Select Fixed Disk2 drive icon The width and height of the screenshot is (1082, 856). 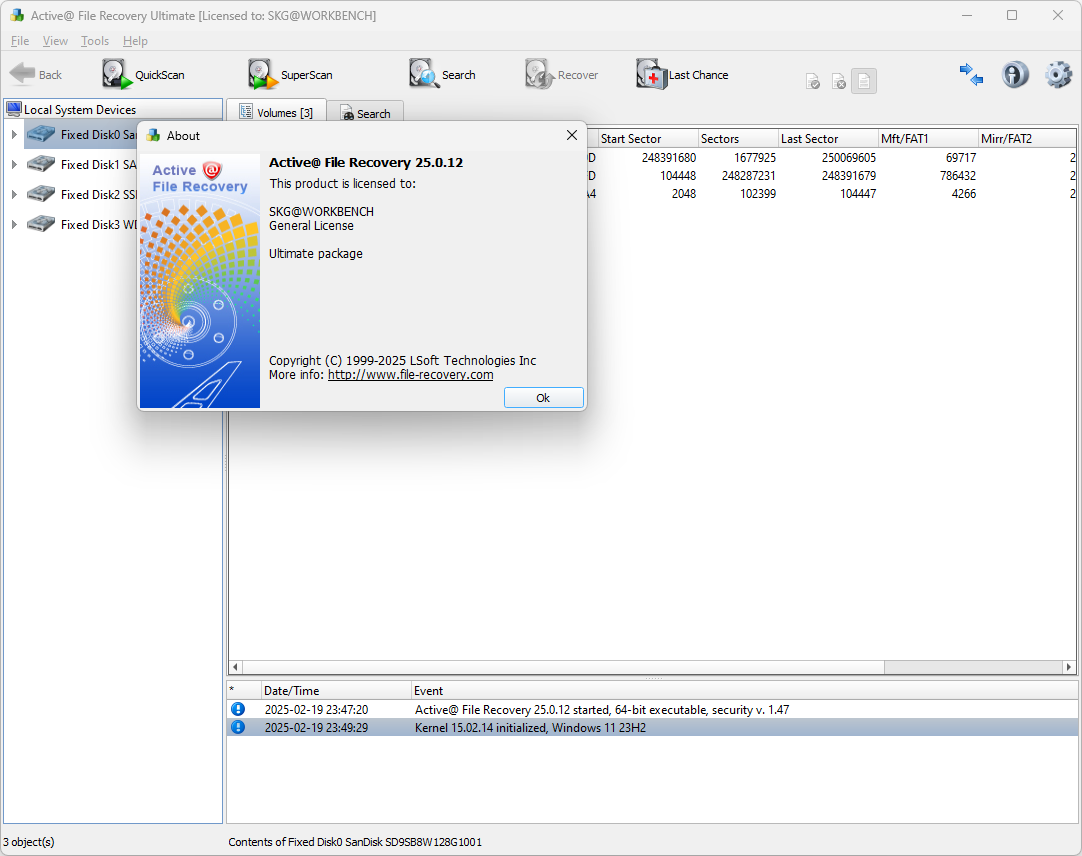[x=41, y=194]
